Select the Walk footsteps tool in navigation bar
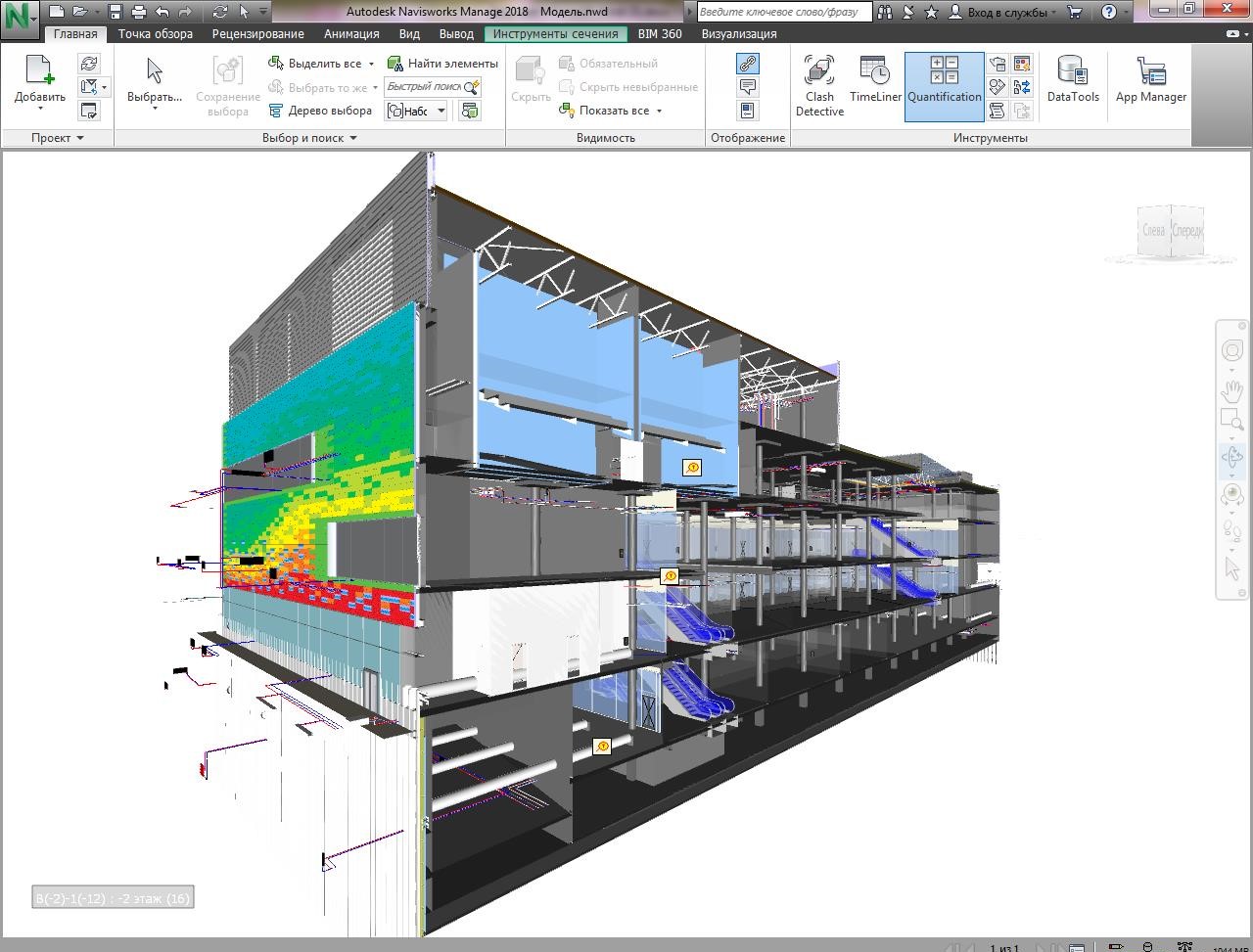This screenshot has height=952, width=1253. [x=1232, y=529]
